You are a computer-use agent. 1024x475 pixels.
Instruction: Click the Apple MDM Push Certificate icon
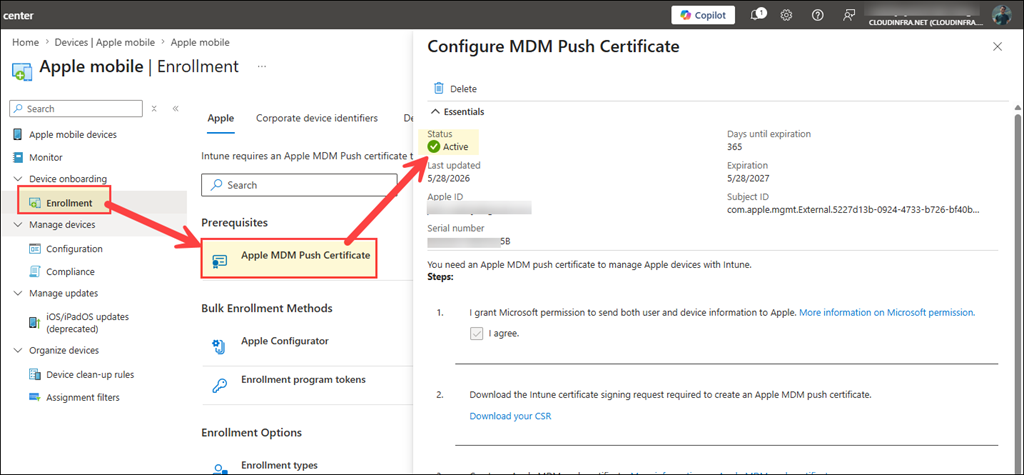220,261
